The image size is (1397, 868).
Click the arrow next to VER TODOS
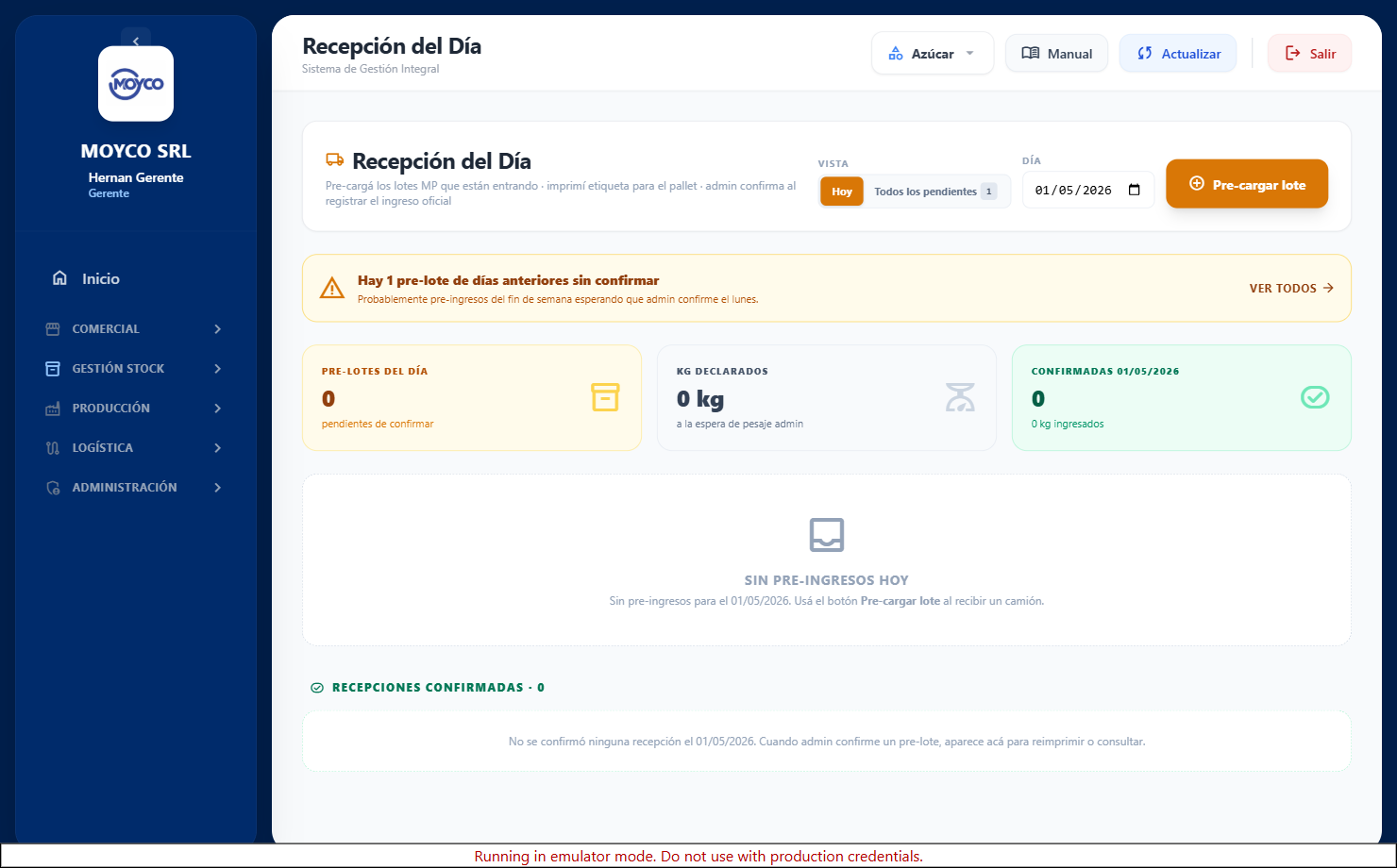tap(1328, 288)
